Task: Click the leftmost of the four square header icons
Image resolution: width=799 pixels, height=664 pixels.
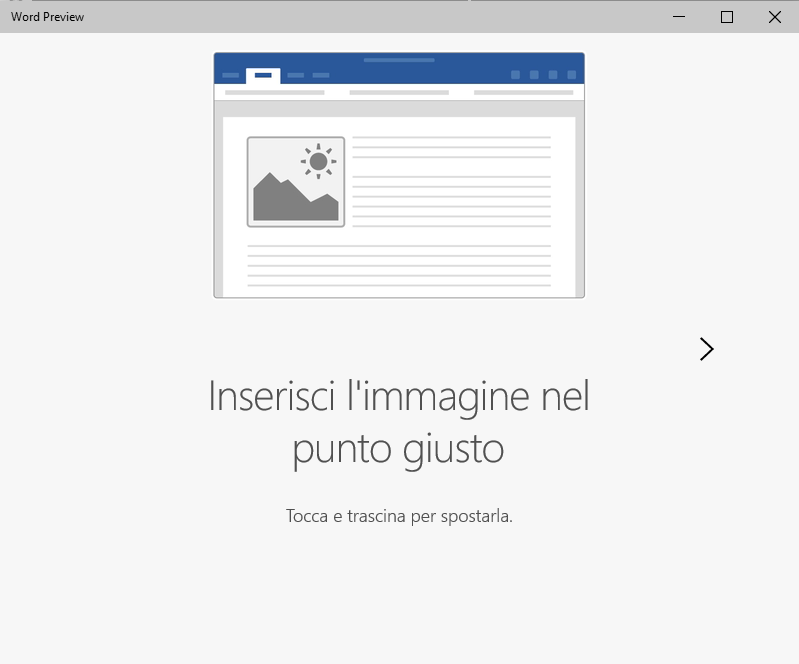Action: 515,75
